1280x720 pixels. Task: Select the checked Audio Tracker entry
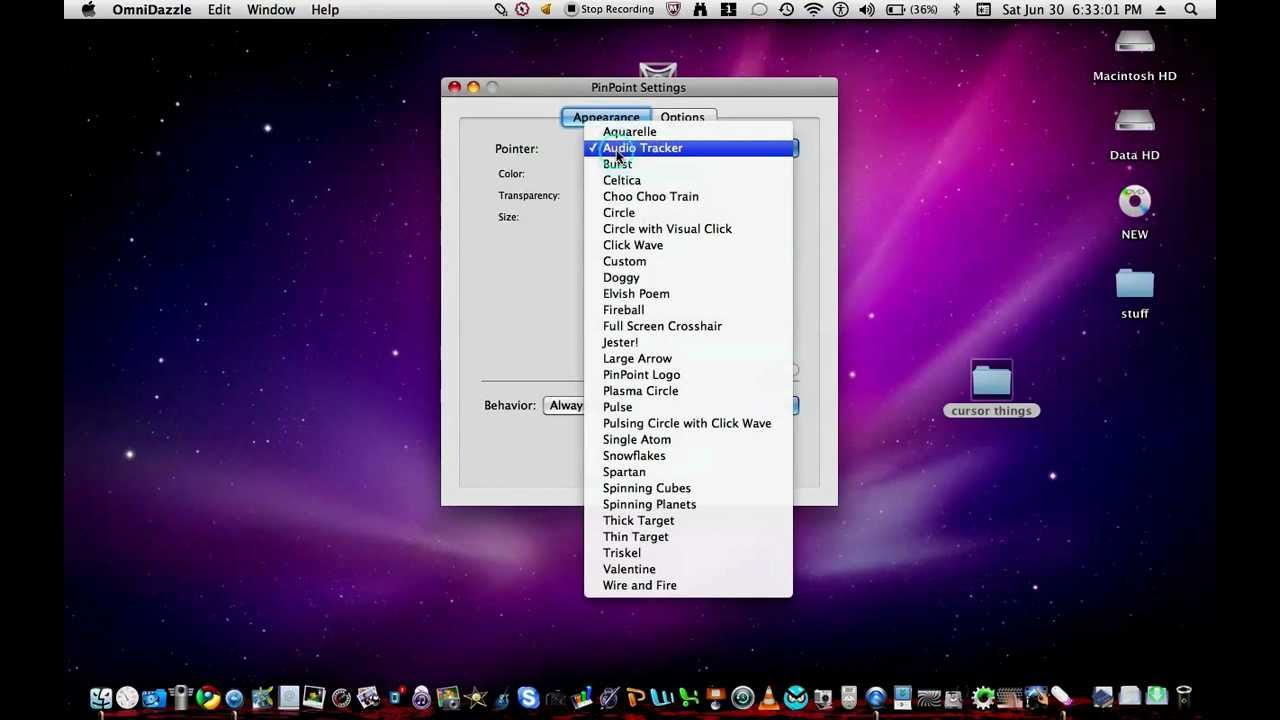[688, 148]
